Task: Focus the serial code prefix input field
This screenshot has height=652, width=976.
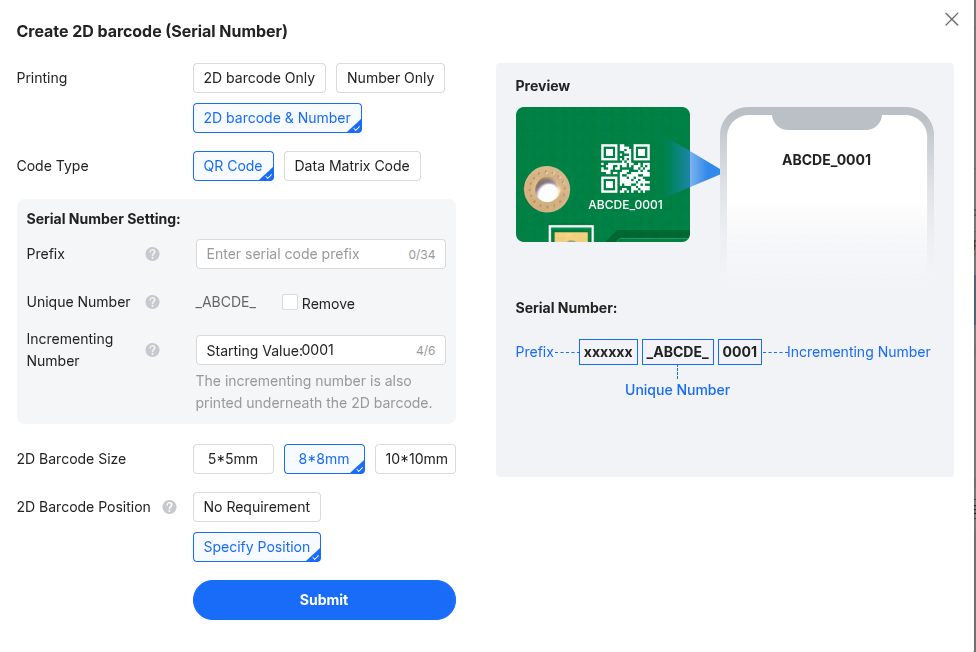Action: (x=321, y=254)
